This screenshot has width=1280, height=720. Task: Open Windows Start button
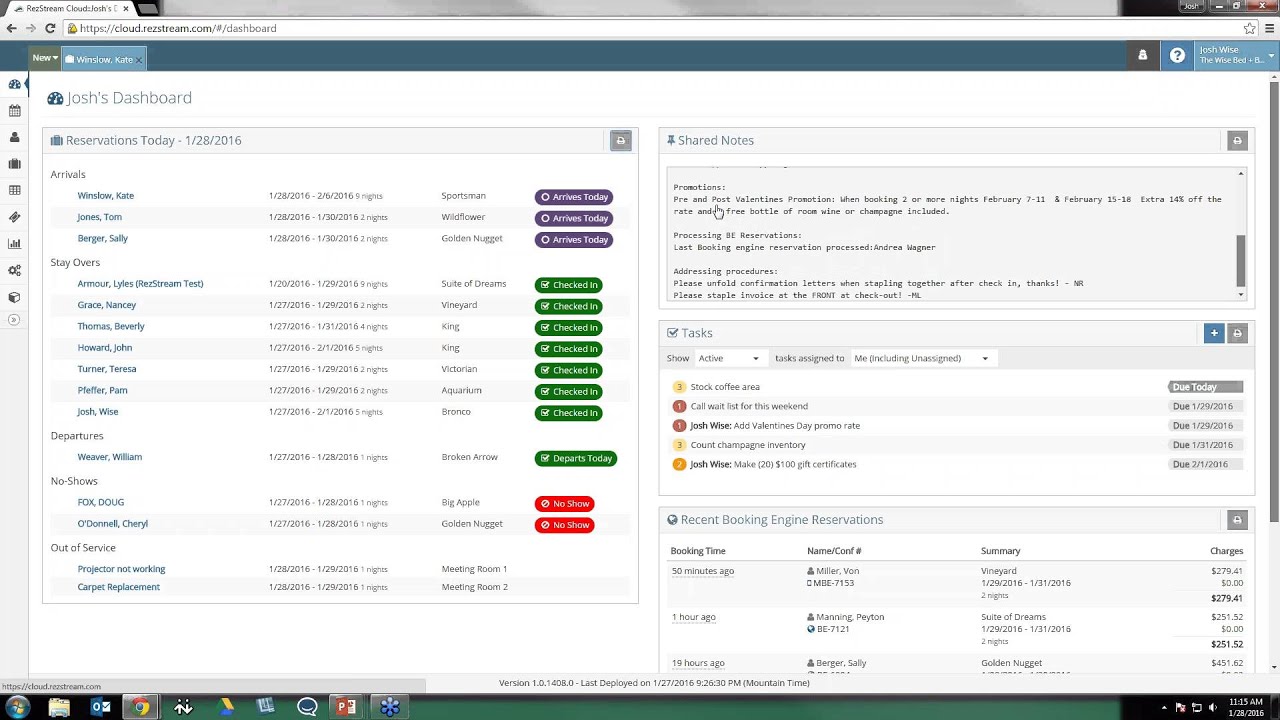17,707
